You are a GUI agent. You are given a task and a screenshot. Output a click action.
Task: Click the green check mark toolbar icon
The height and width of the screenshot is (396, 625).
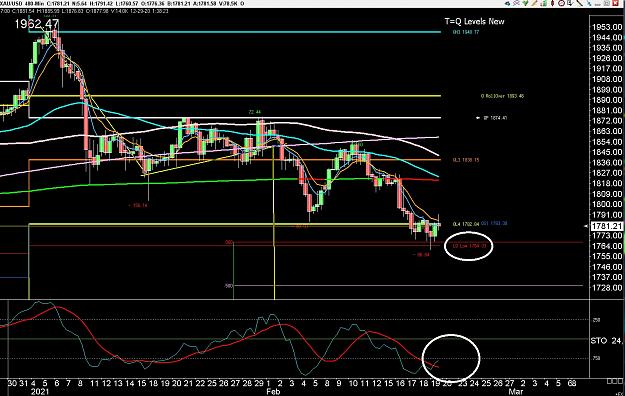click(x=525, y=3)
